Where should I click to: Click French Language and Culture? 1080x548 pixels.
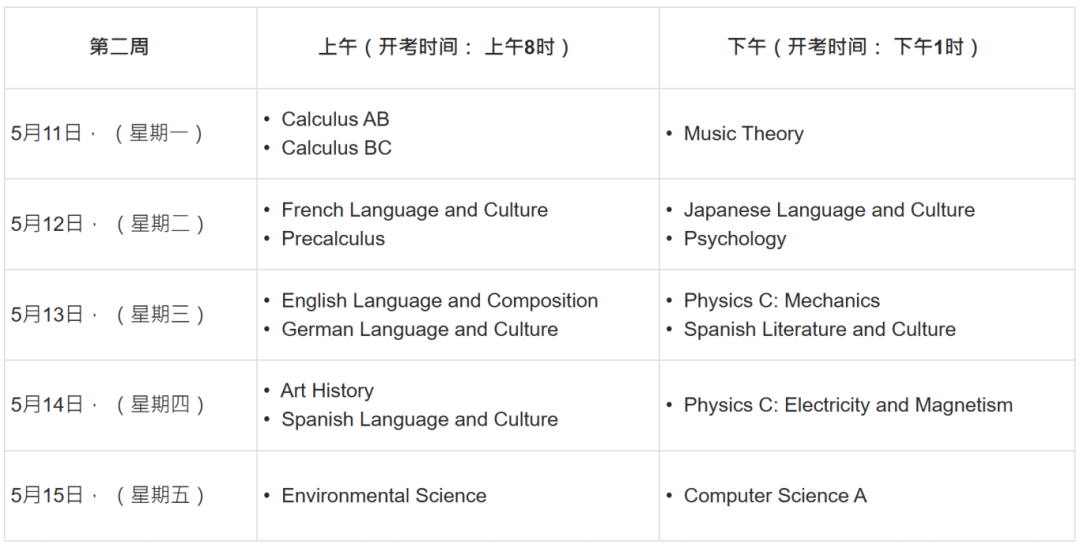point(414,210)
